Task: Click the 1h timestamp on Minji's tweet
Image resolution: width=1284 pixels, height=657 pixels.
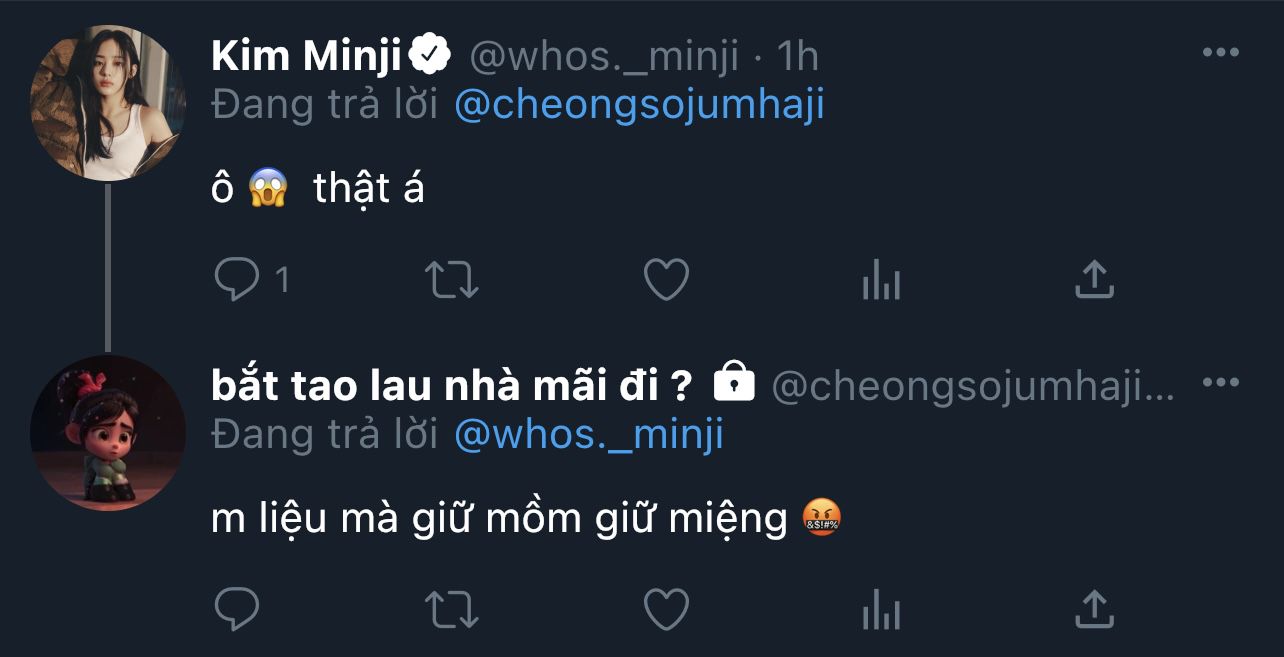Action: (x=798, y=57)
